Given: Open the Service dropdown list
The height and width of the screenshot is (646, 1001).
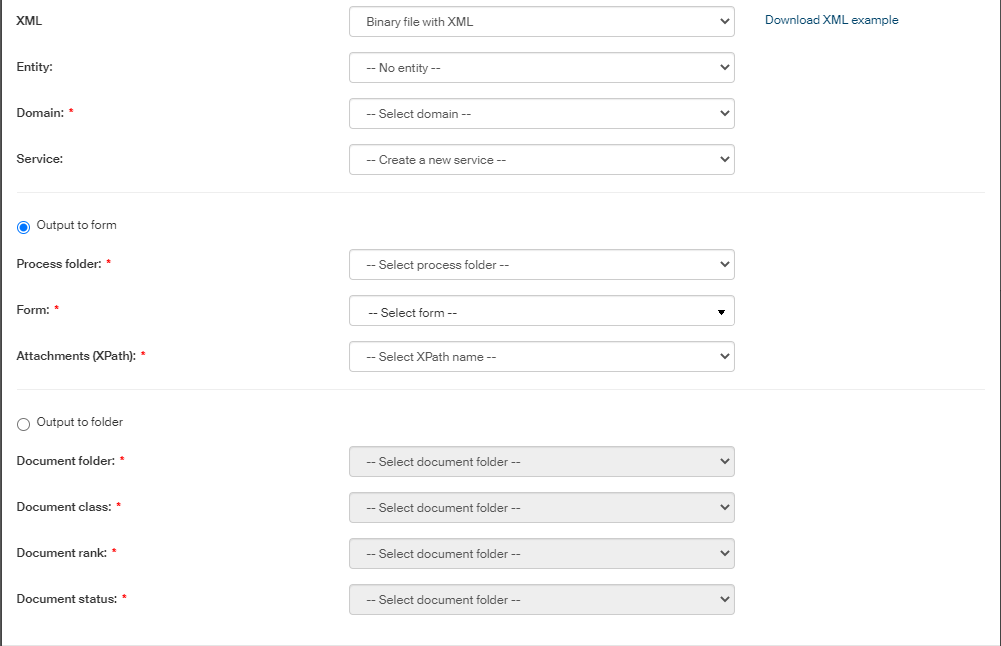Looking at the screenshot, I should point(541,160).
